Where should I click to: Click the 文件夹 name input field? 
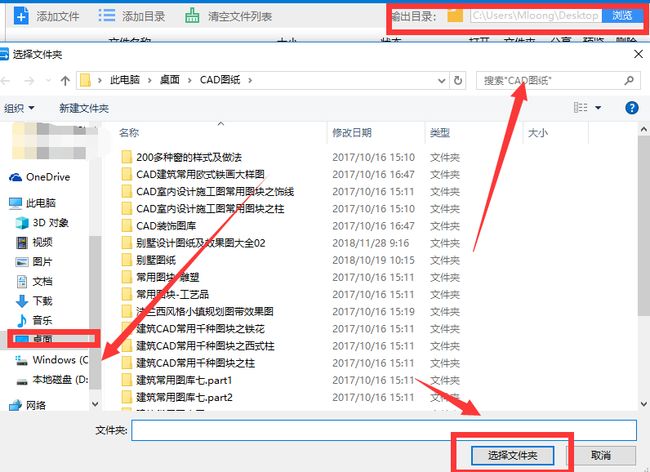point(384,430)
